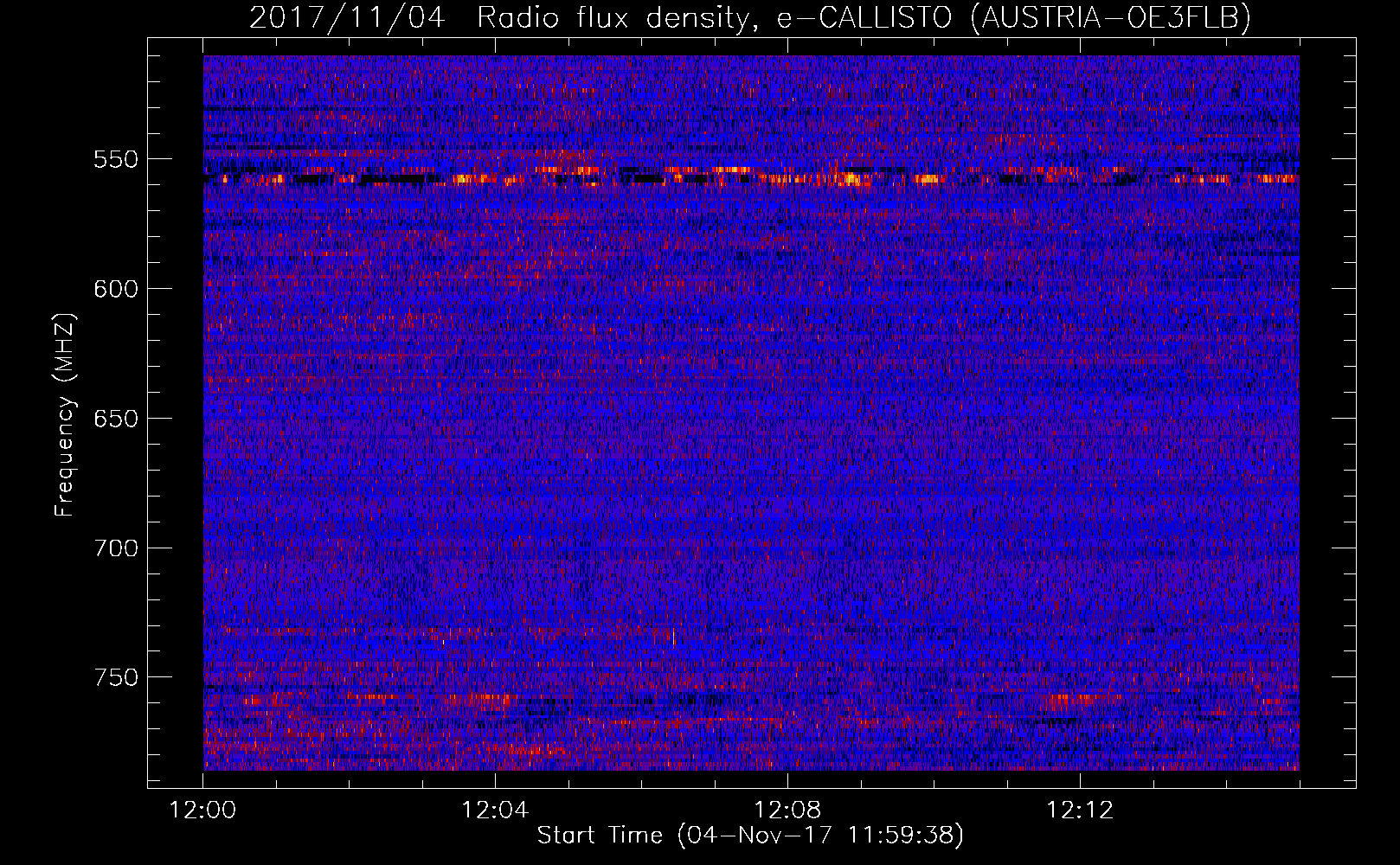Click the 600 frequency tick label

[x=116, y=289]
